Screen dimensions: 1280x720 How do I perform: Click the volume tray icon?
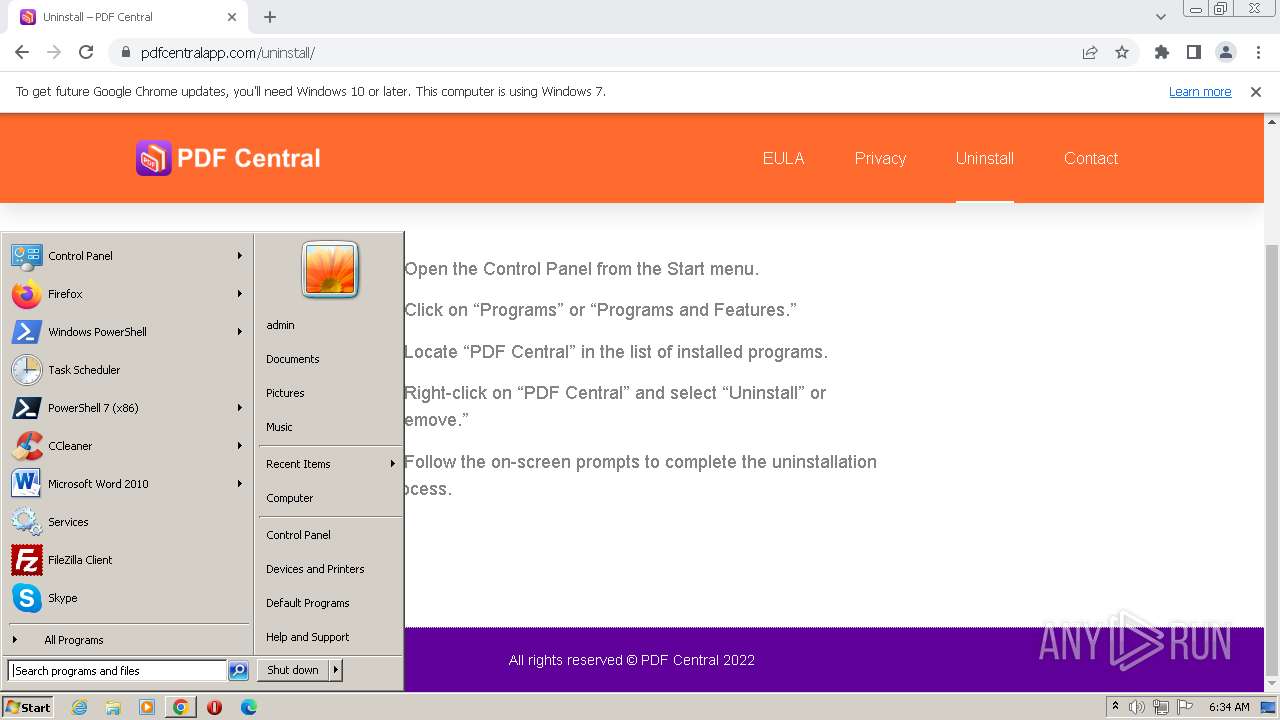[x=1137, y=707]
